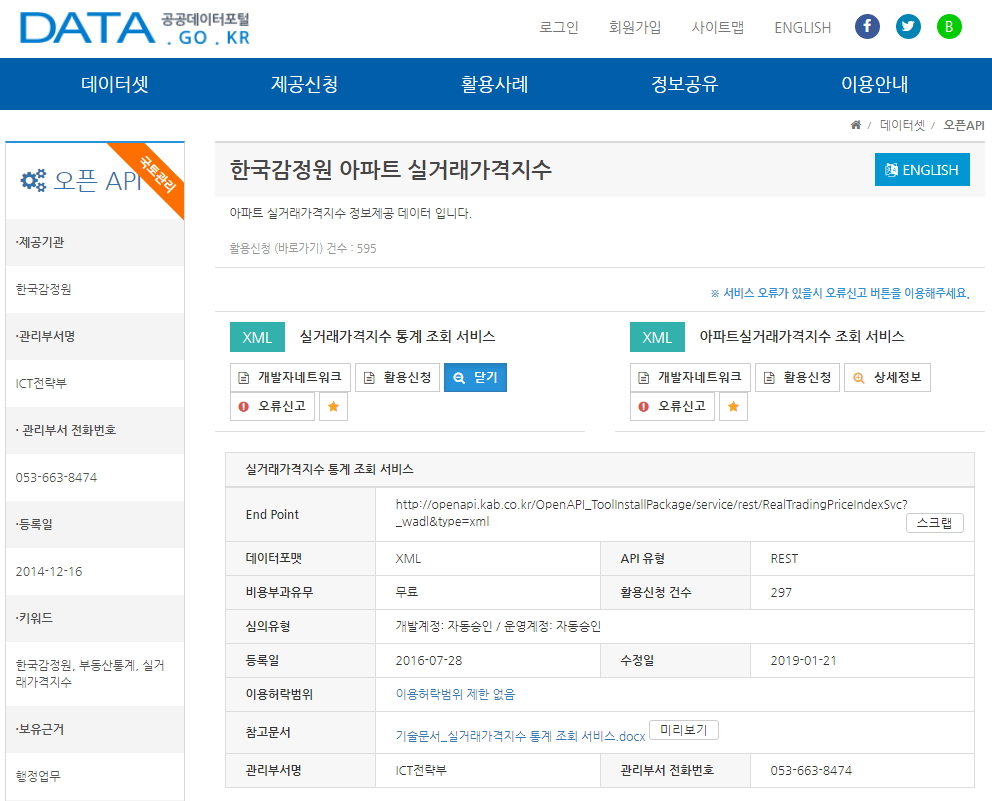The image size is (992, 801).
Task: Click the 등록일 value 2016-07-28
Action: 428,661
